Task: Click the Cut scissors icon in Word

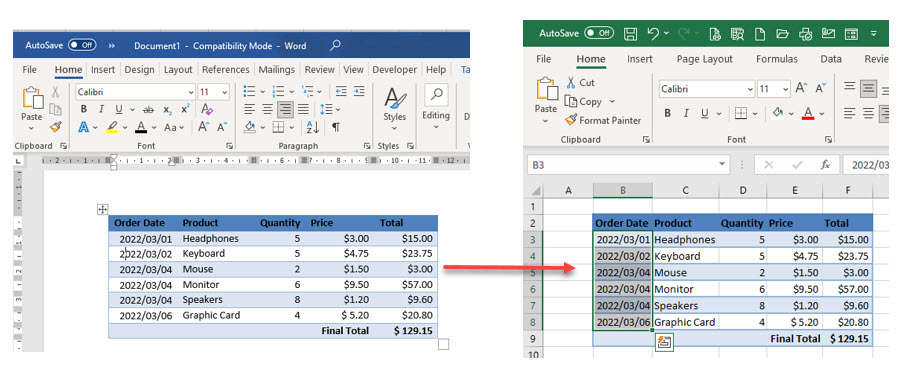Action: (55, 92)
